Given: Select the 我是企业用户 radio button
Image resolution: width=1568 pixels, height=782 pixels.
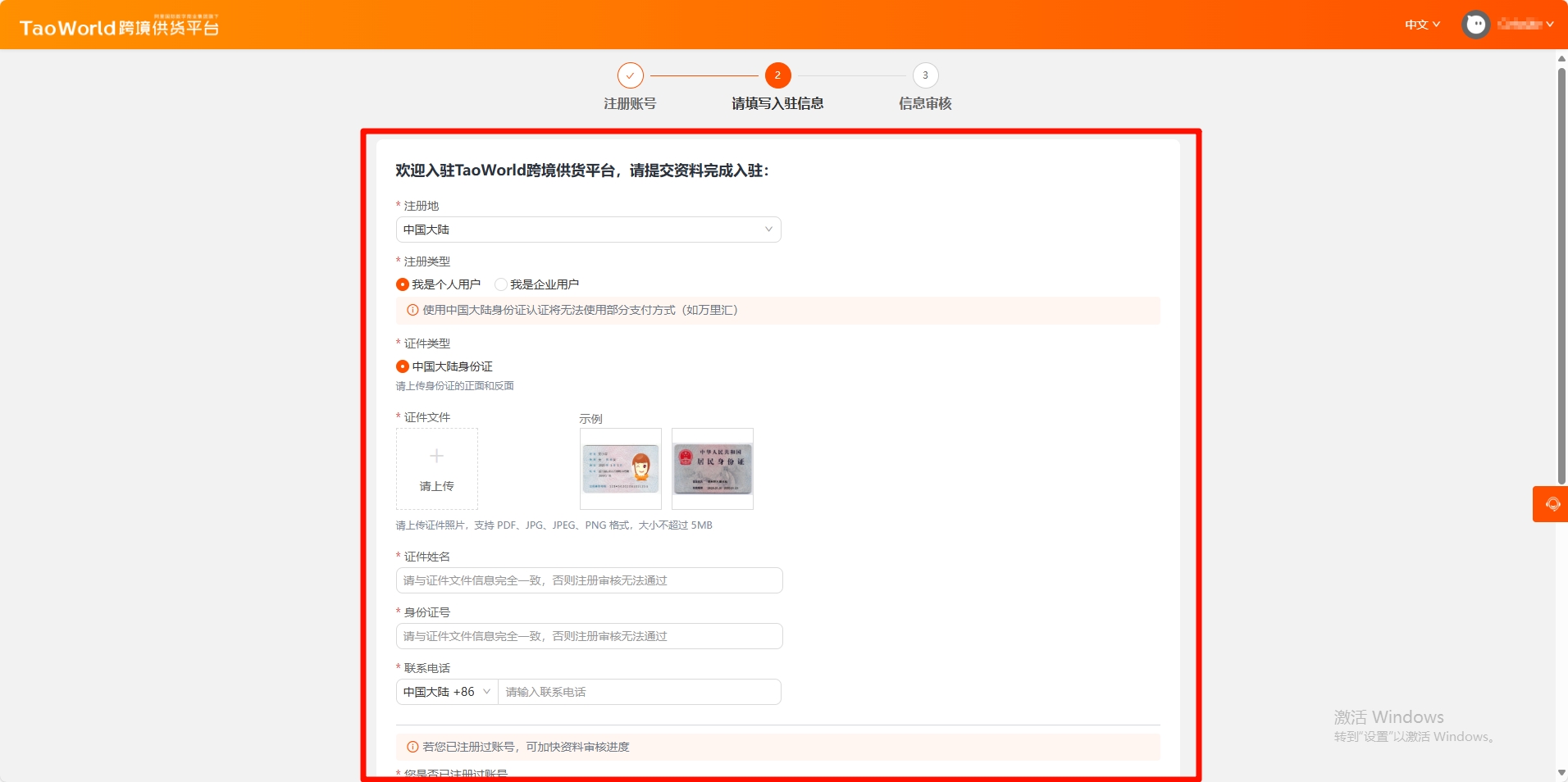Looking at the screenshot, I should point(501,284).
